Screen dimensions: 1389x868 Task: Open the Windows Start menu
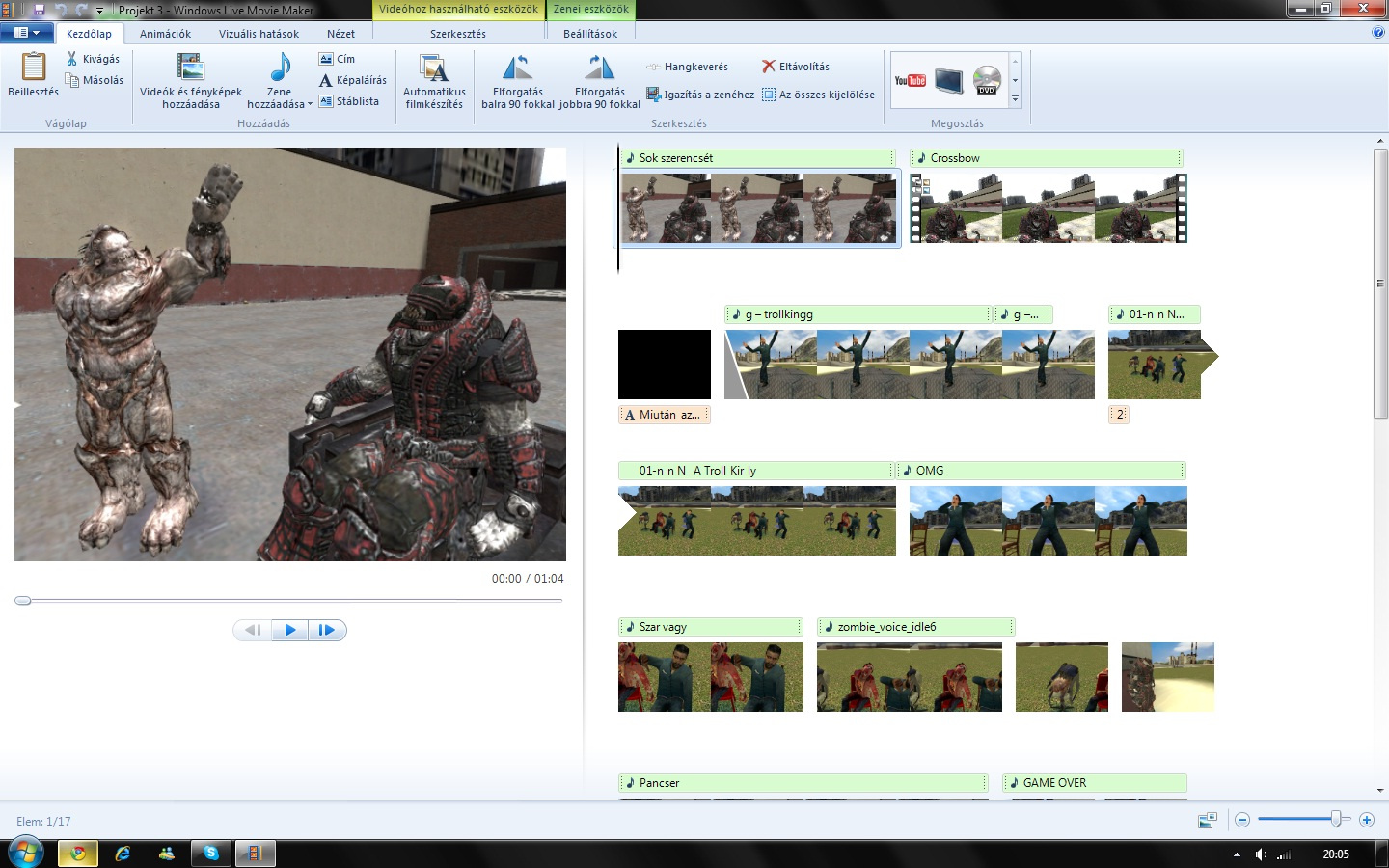[x=26, y=854]
